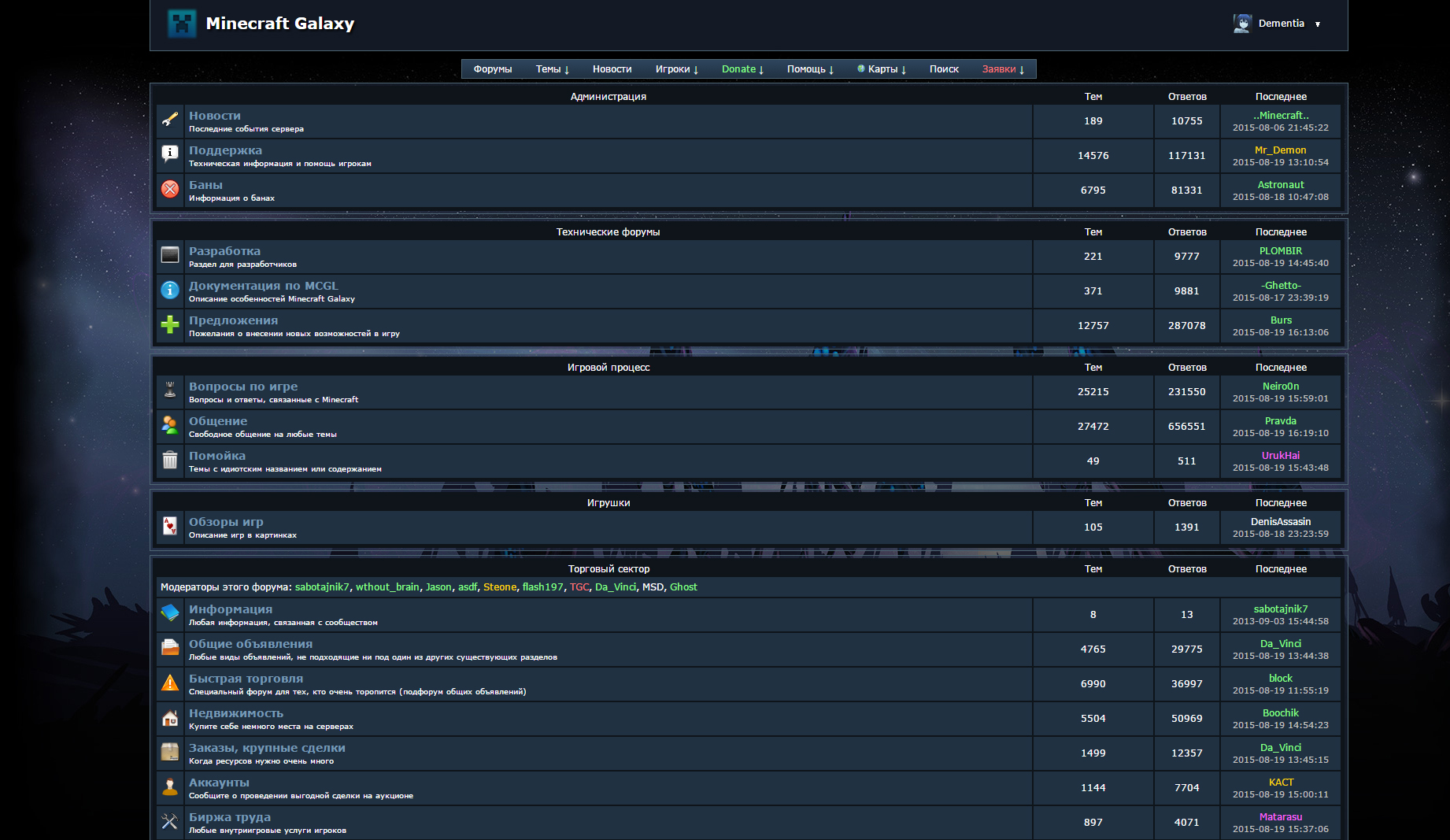Click the Поддержка speech bubble icon

click(x=170, y=154)
